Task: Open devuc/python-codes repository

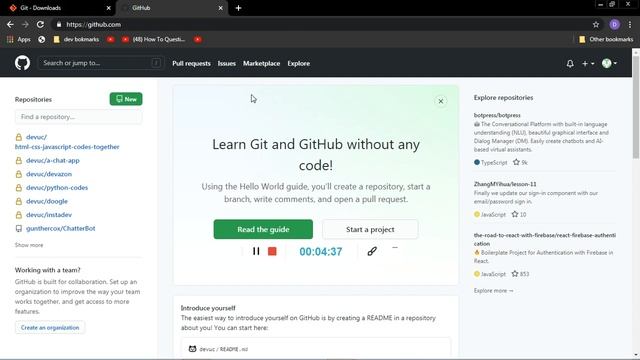Action: click(x=57, y=188)
